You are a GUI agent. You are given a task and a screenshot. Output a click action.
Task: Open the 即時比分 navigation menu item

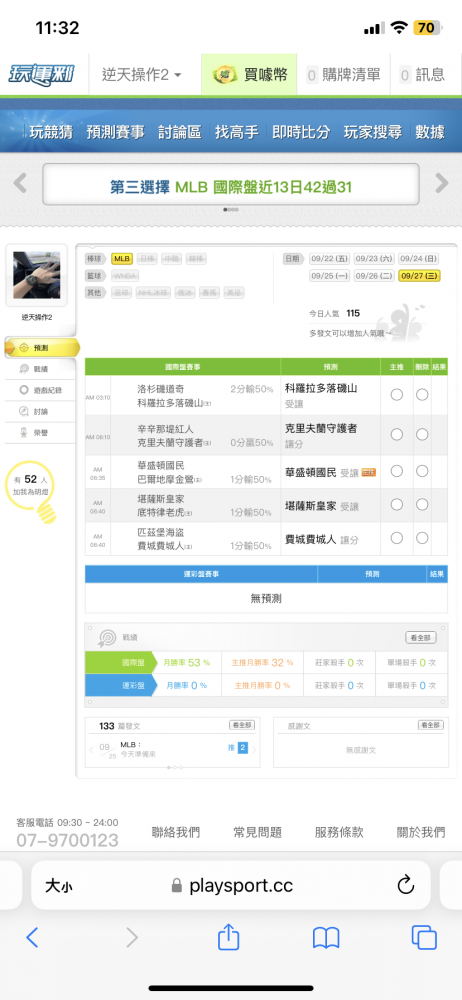301,132
